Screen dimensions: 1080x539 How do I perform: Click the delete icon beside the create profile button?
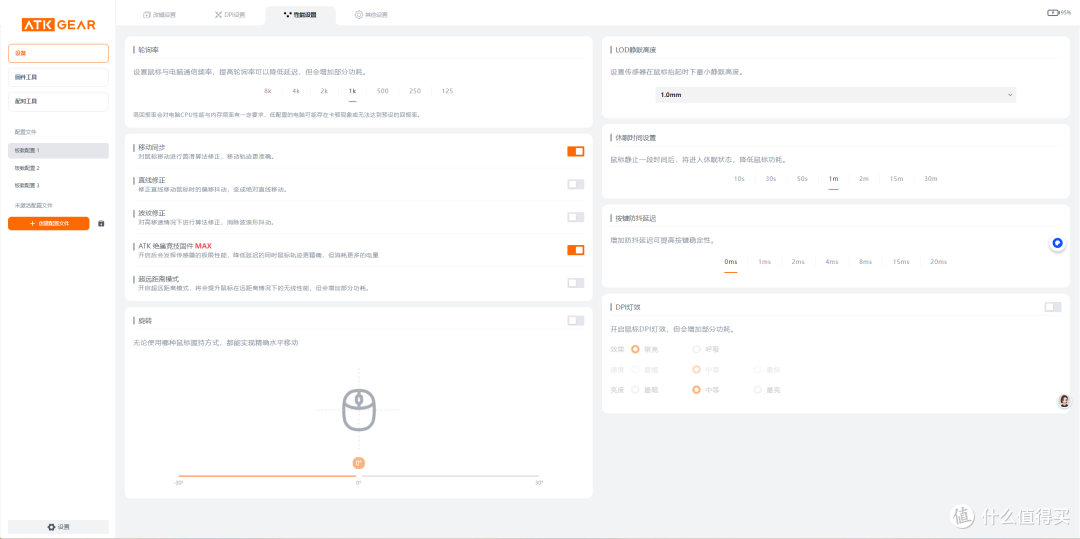coord(101,224)
